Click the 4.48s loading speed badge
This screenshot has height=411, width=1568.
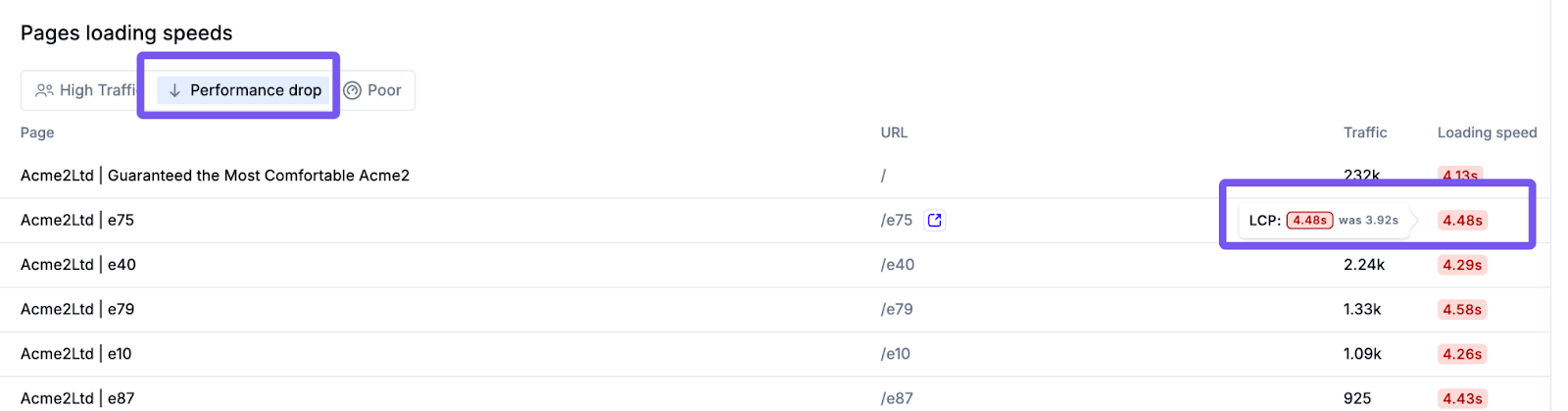click(1461, 221)
